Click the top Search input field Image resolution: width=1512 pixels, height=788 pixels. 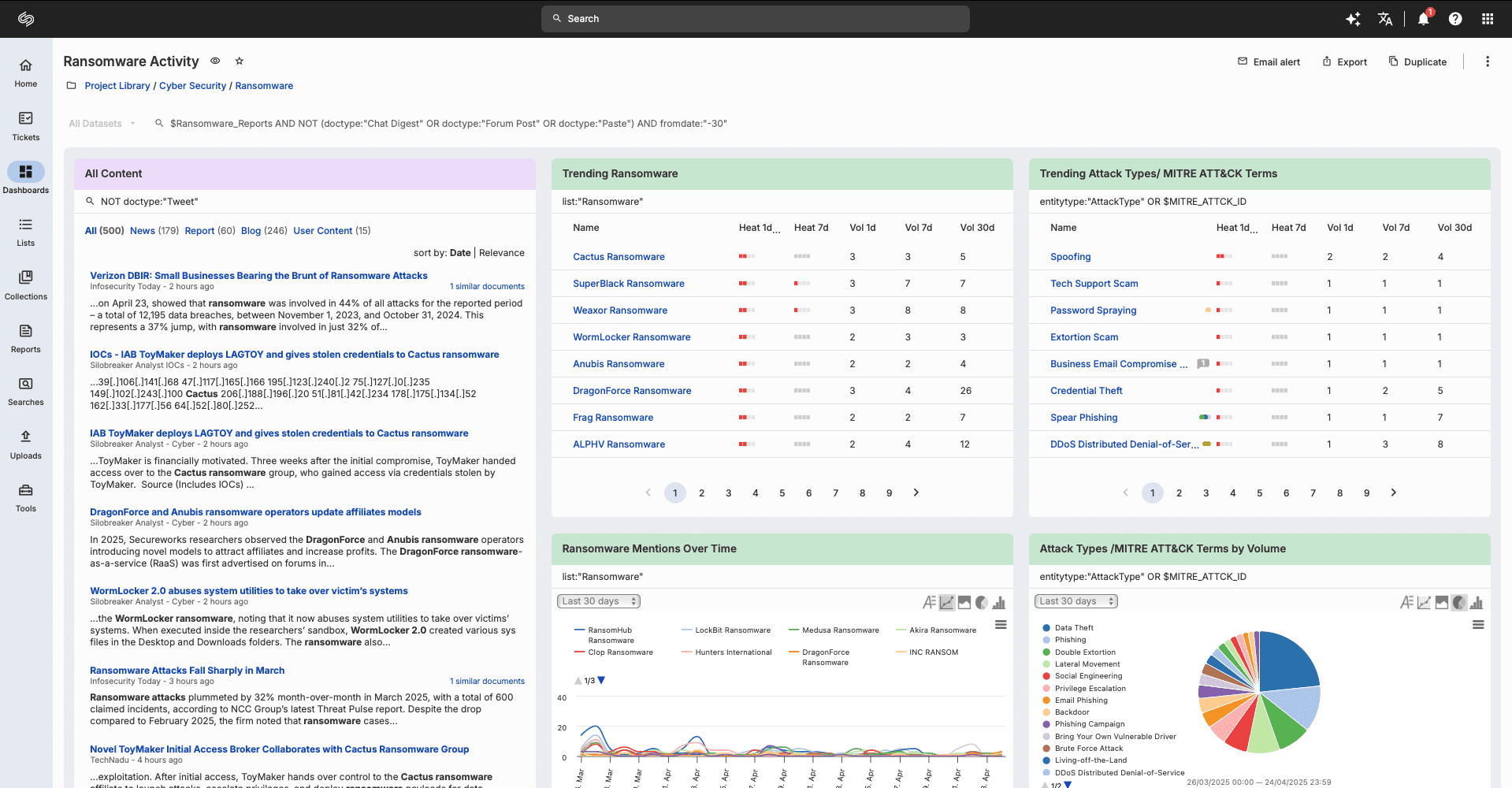tap(756, 19)
